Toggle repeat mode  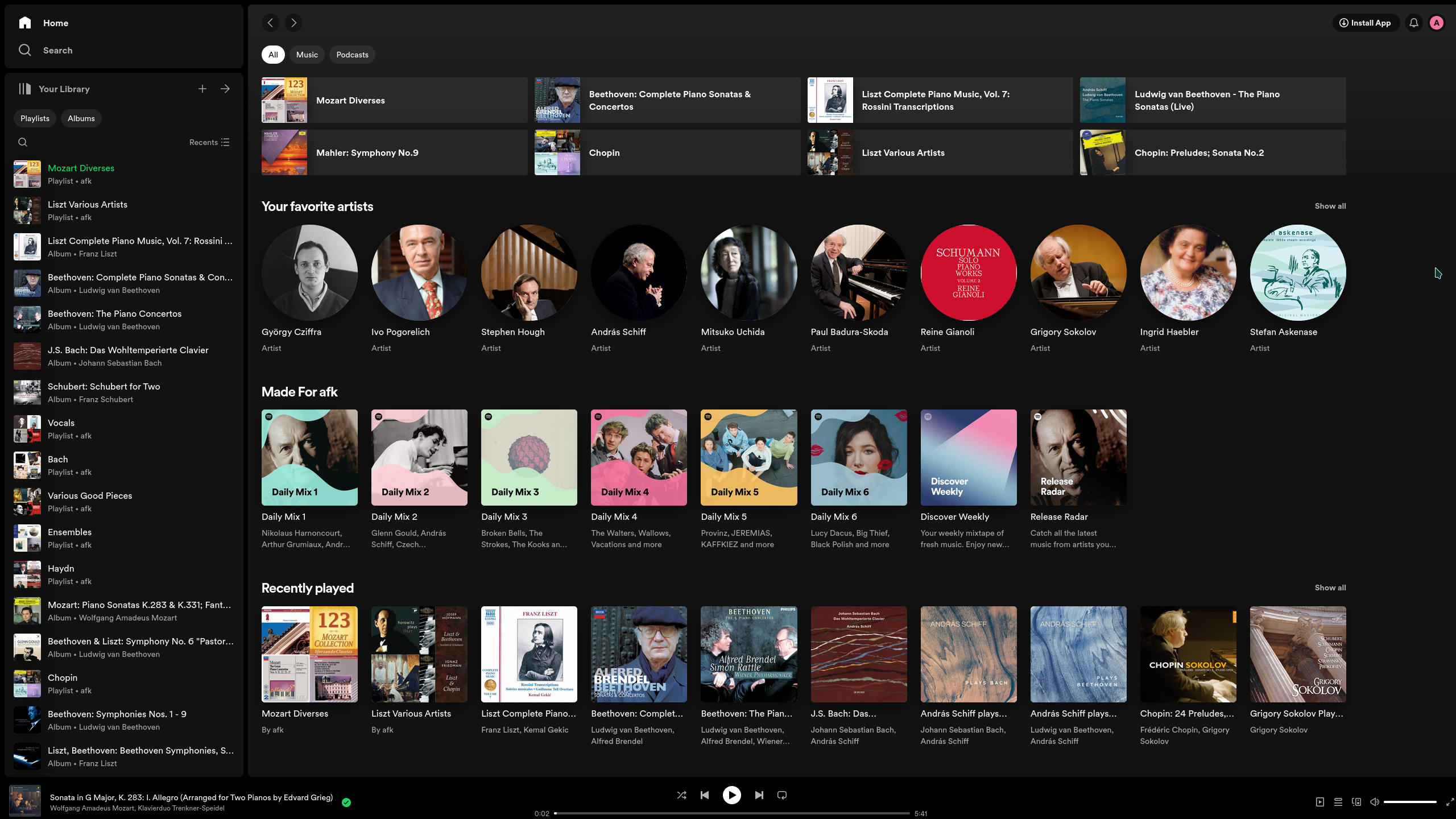tap(782, 795)
